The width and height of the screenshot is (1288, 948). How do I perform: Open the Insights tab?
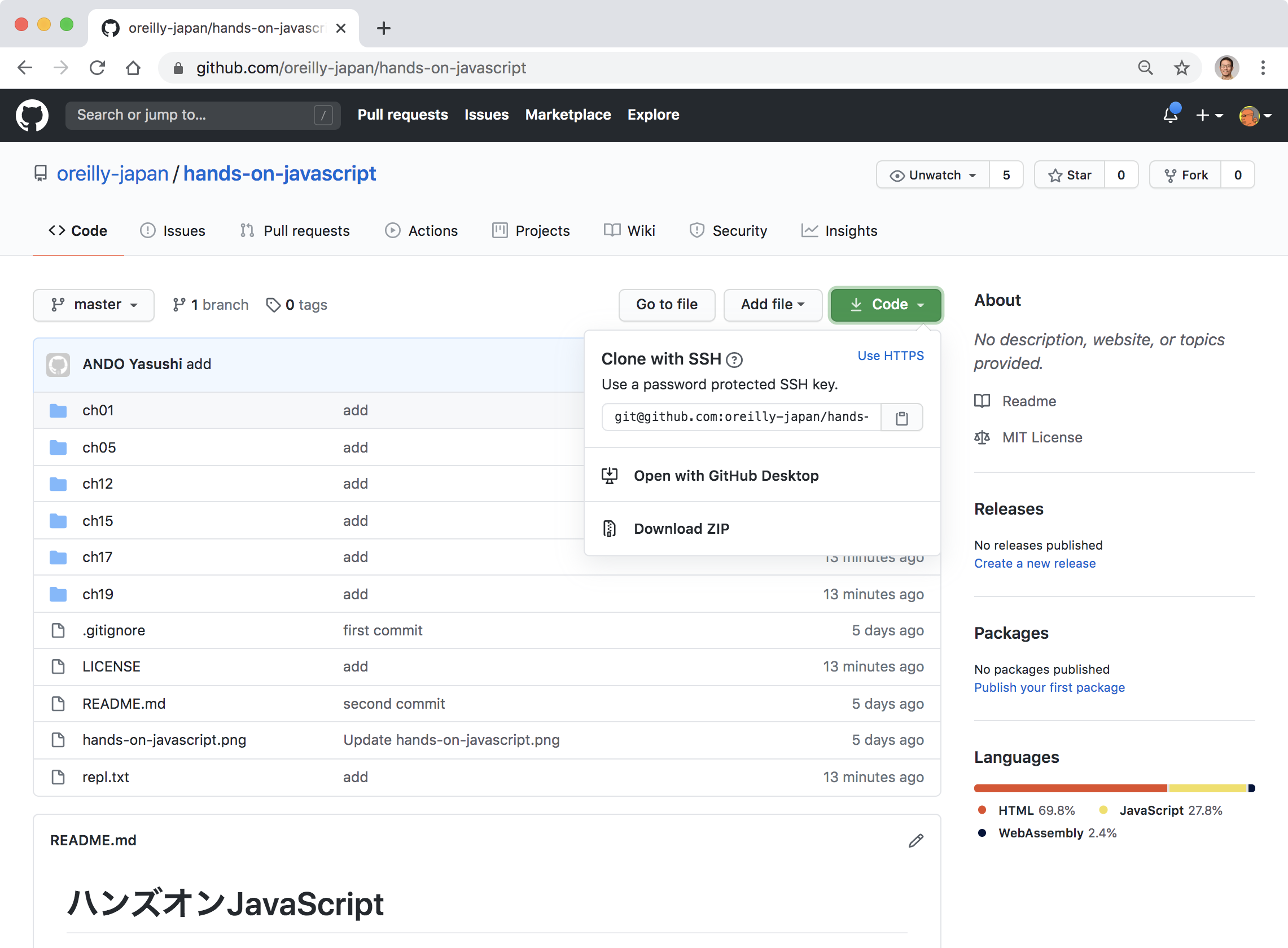[839, 231]
